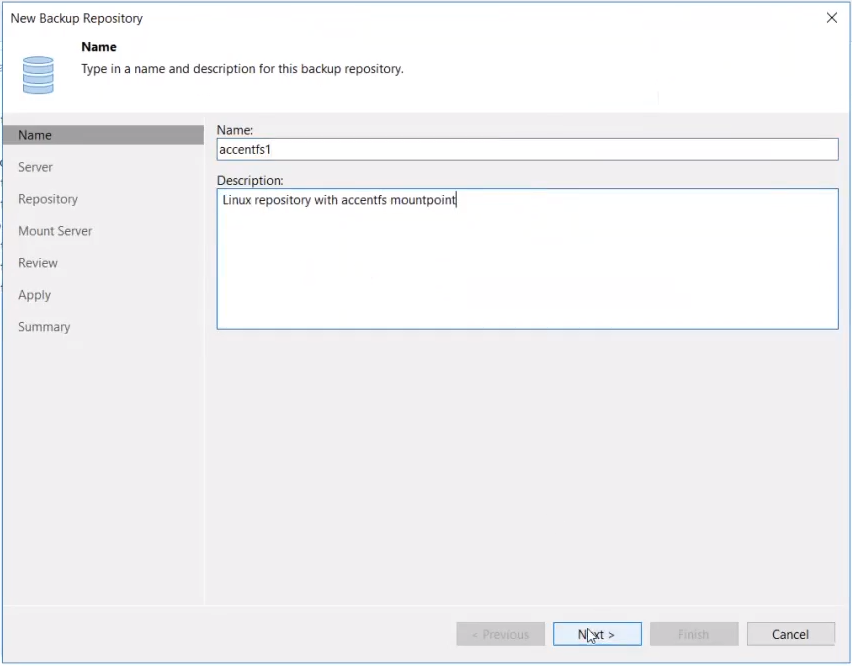
Task: Click the backup repository database icon
Action: pyautogui.click(x=38, y=75)
